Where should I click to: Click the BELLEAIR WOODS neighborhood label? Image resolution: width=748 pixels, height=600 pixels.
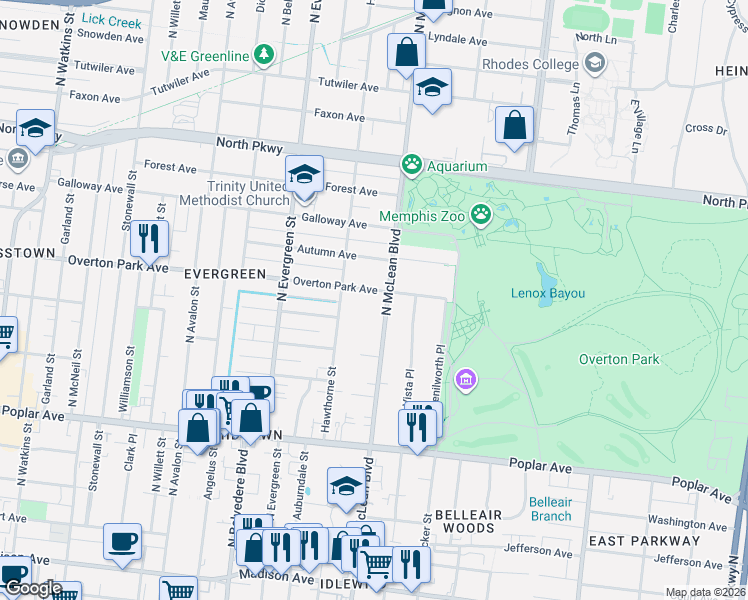468,521
